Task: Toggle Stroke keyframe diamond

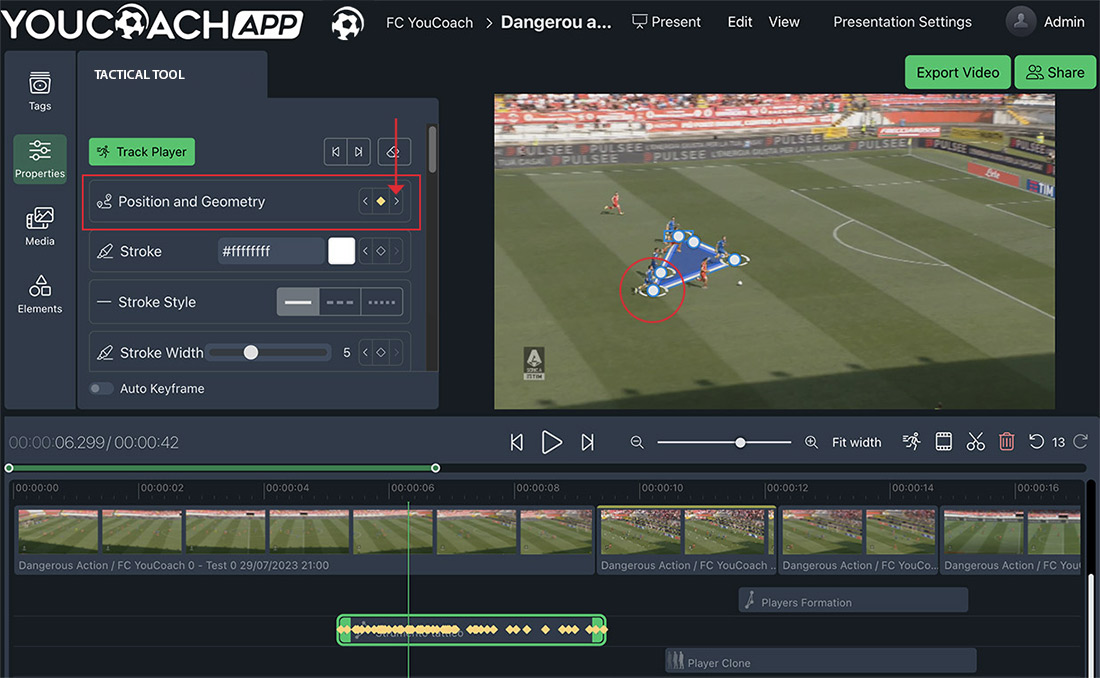Action: (x=381, y=251)
